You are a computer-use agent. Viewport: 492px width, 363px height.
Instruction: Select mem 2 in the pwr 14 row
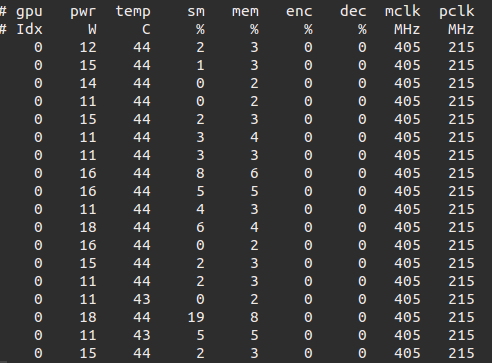(x=254, y=83)
